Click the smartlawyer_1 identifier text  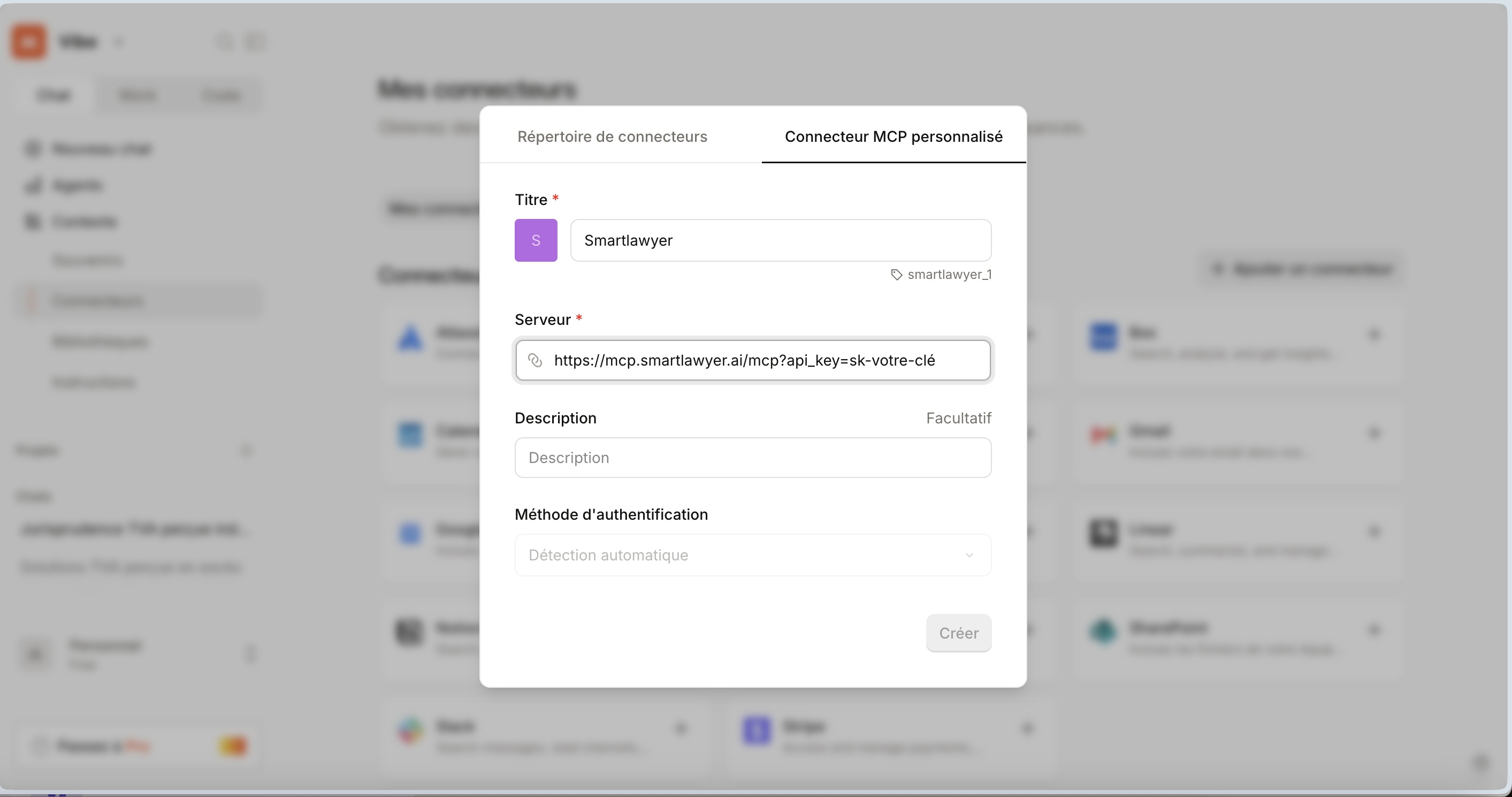[949, 275]
